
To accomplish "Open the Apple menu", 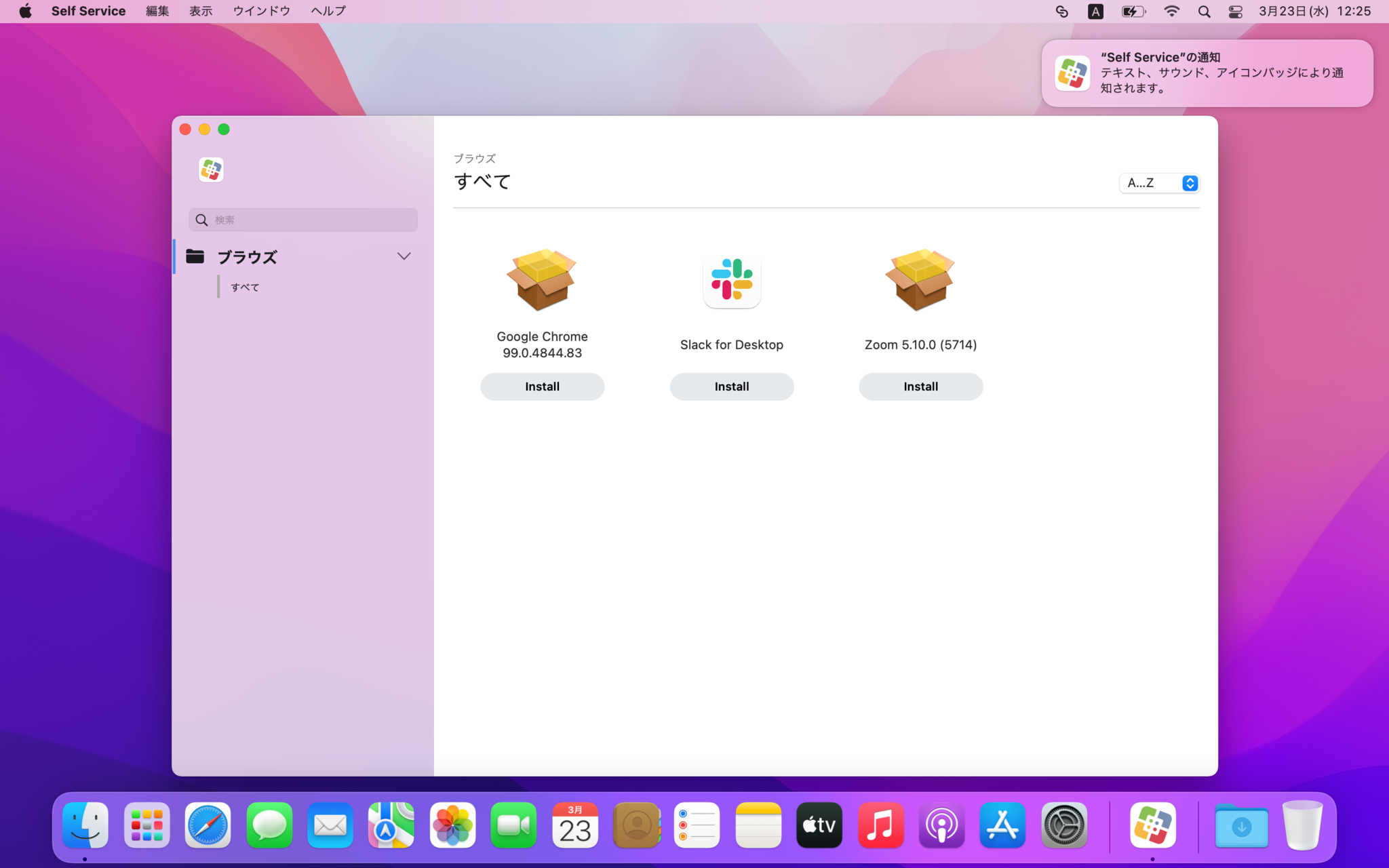I will pyautogui.click(x=26, y=12).
